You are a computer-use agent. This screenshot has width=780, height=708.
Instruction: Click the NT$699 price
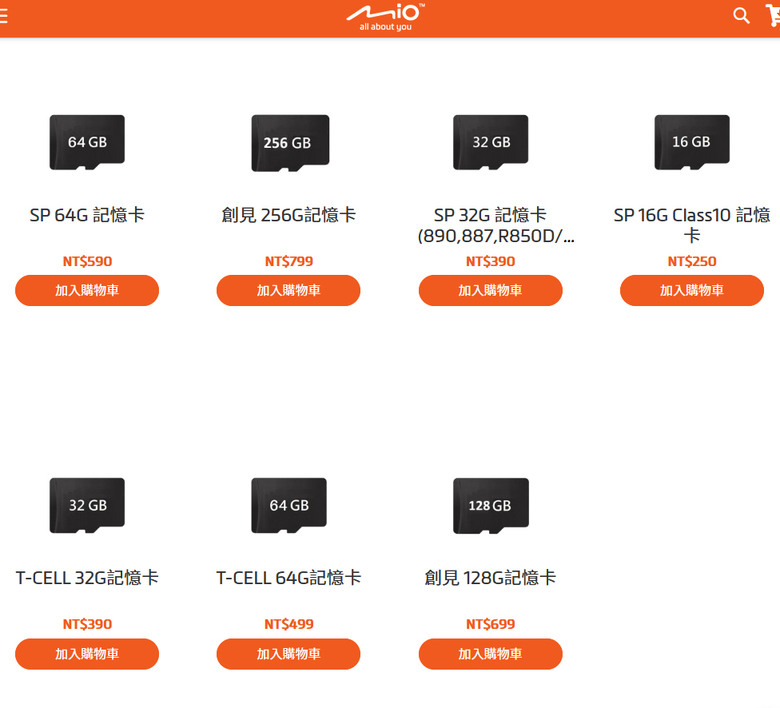[490, 624]
